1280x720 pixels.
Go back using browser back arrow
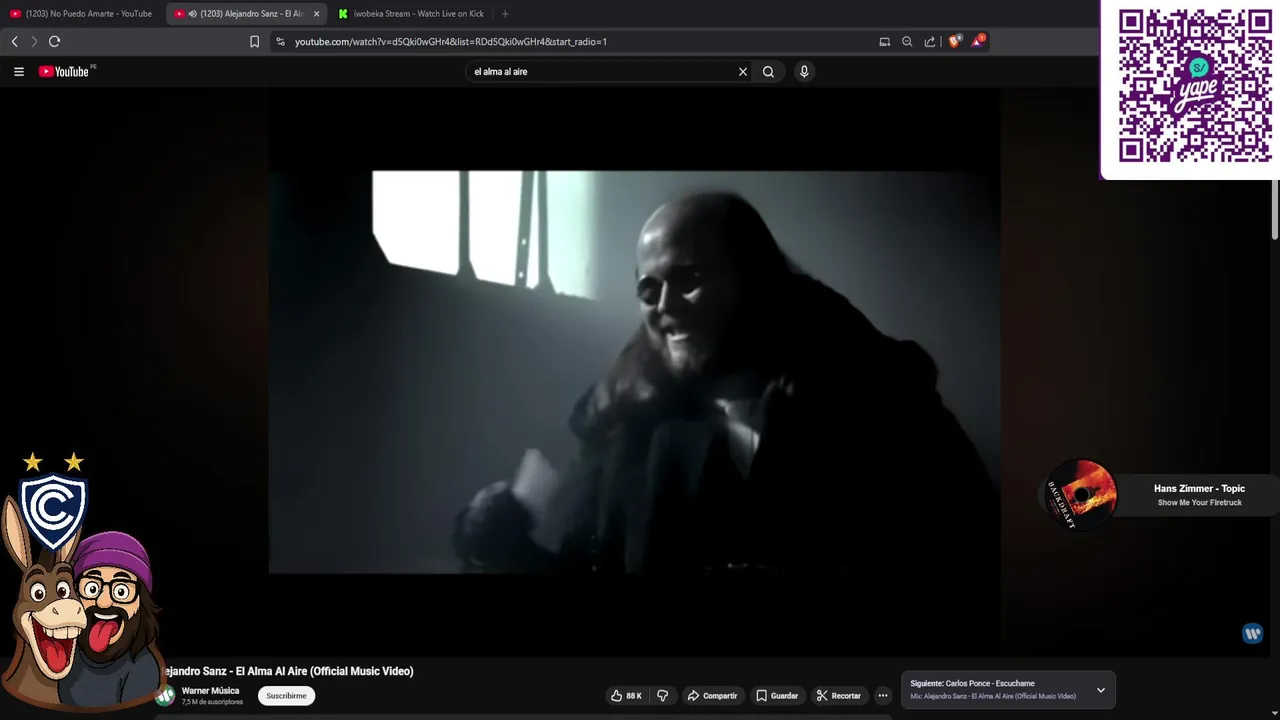[x=14, y=41]
